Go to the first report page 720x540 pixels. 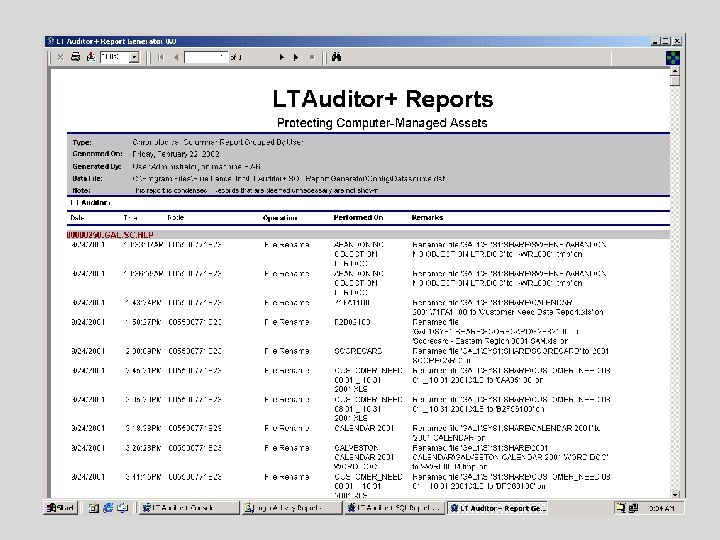click(161, 57)
